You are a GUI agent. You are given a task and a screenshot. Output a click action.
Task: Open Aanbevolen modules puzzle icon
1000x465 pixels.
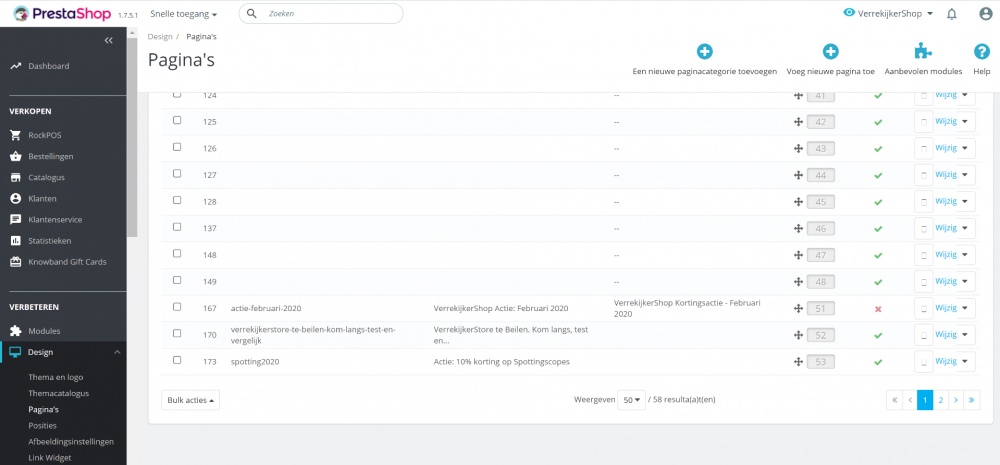(x=923, y=52)
